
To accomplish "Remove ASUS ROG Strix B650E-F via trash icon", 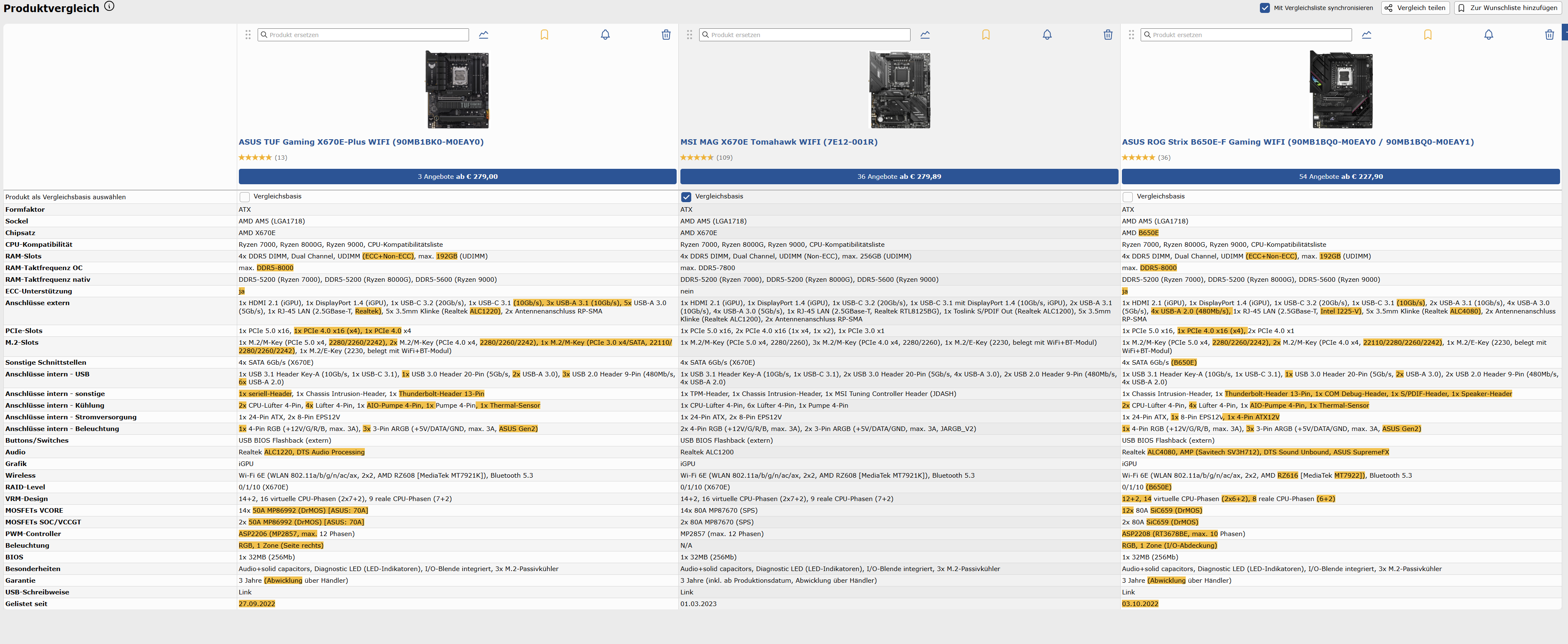I will (x=1549, y=35).
